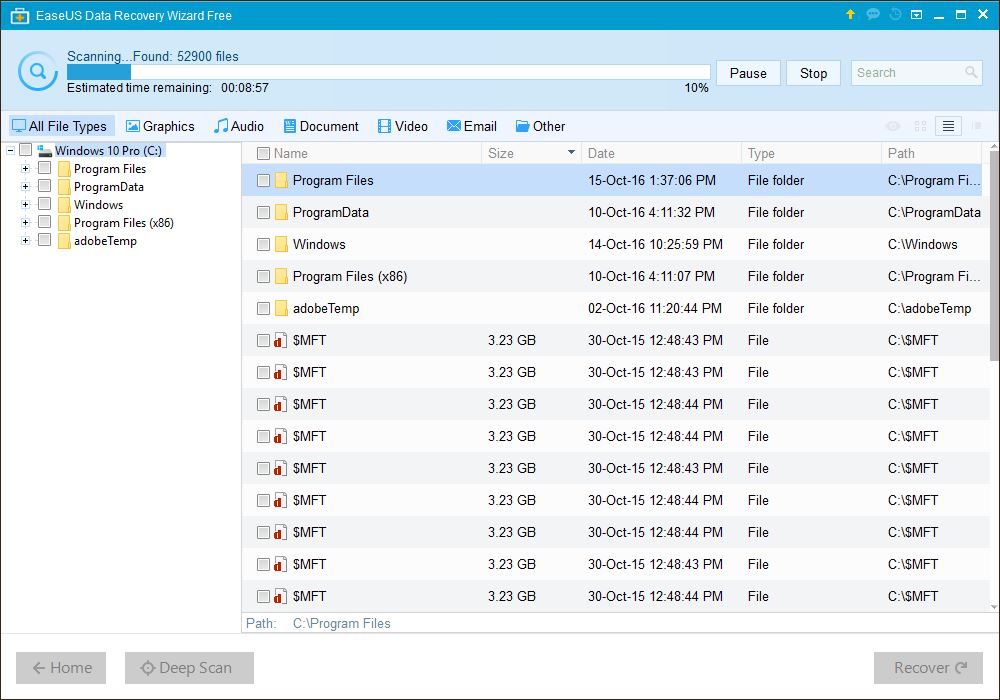Viewport: 1000px width, 700px height.
Task: Tick checkbox of Windows list row
Action: [263, 244]
